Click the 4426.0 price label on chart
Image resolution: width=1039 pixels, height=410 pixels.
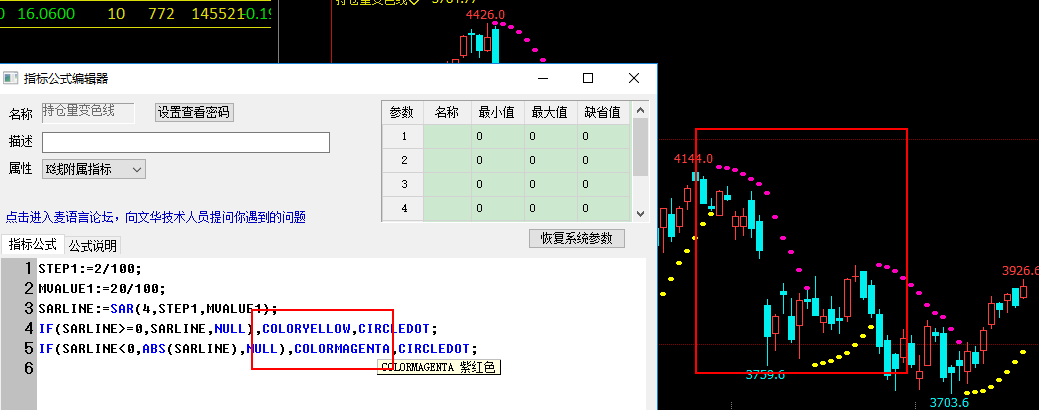(x=485, y=16)
